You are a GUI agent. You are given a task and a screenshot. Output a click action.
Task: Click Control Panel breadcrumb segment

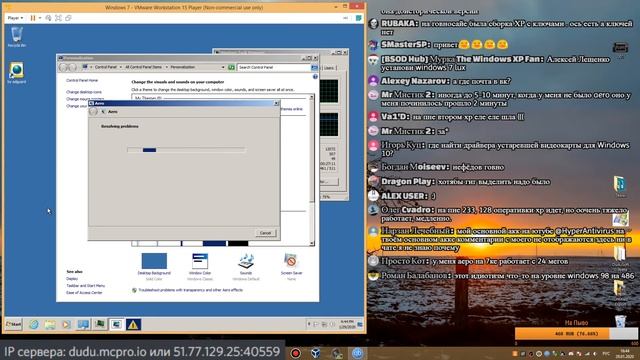coord(106,67)
